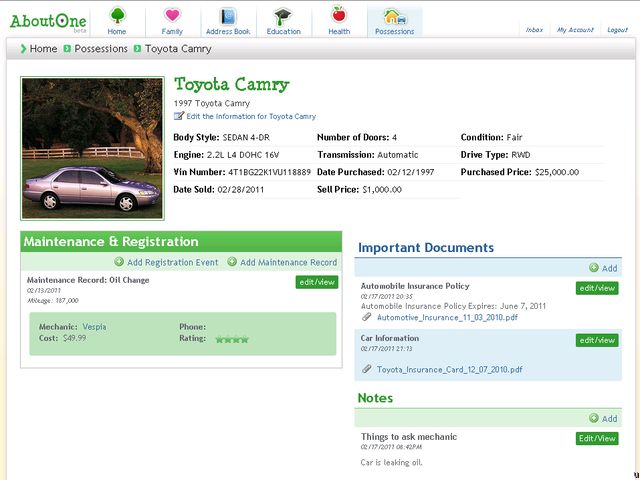
Task: Click the Sell Price $1,000.00 value
Action: click(382, 189)
